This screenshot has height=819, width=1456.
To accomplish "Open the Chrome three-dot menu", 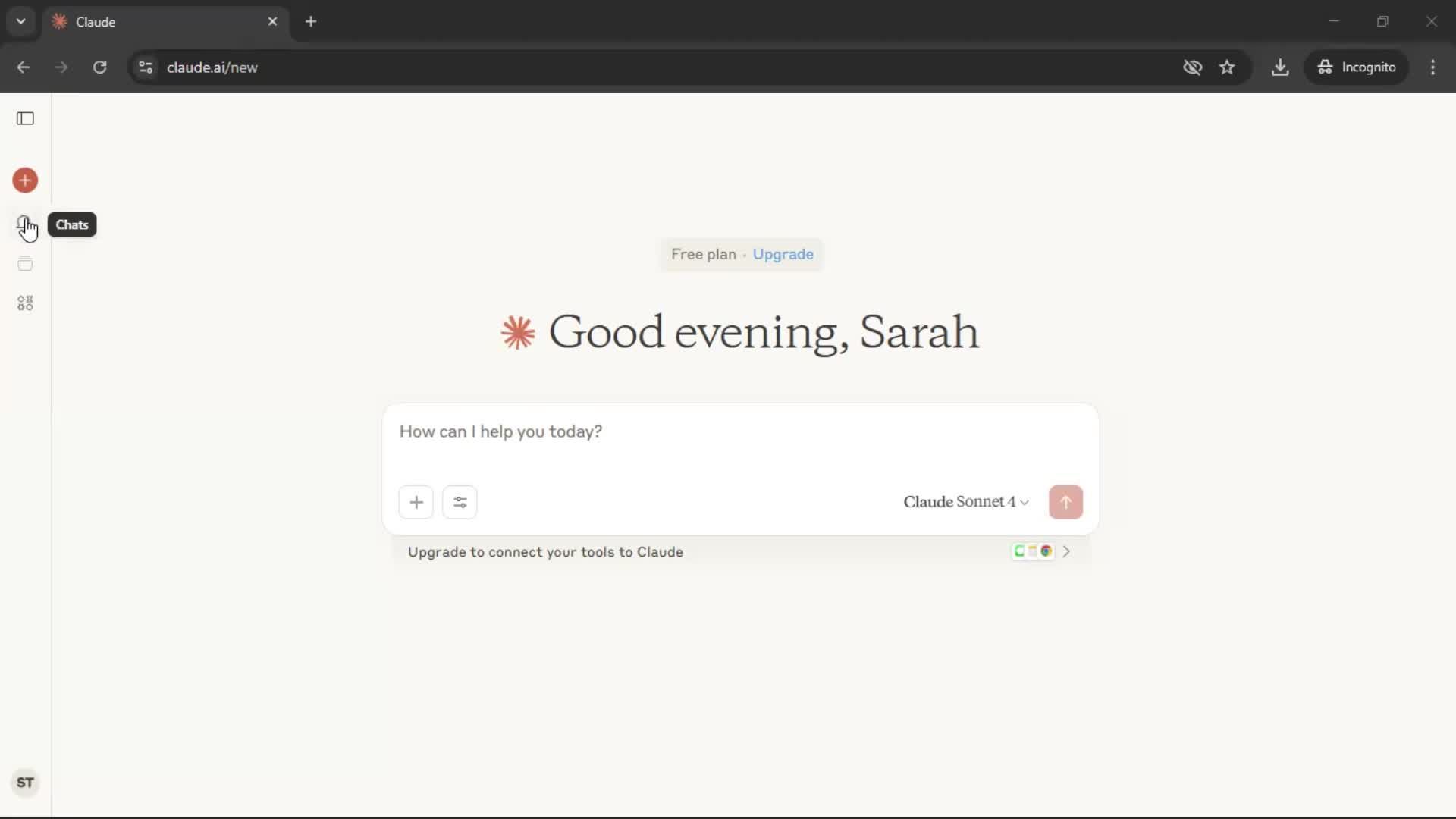I will point(1432,67).
